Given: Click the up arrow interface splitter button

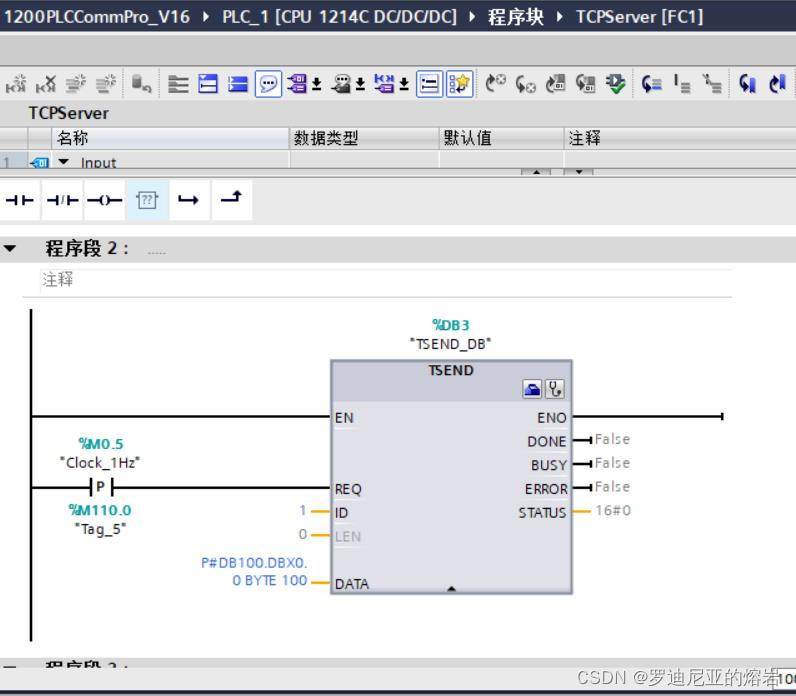Looking at the screenshot, I should tap(536, 172).
